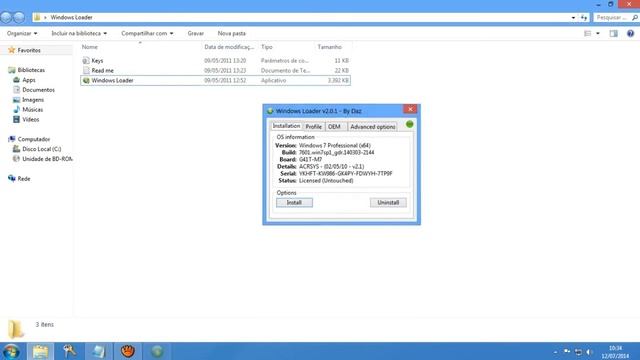Go back with the Explorer back arrow
The image size is (640, 360).
(x=6, y=18)
